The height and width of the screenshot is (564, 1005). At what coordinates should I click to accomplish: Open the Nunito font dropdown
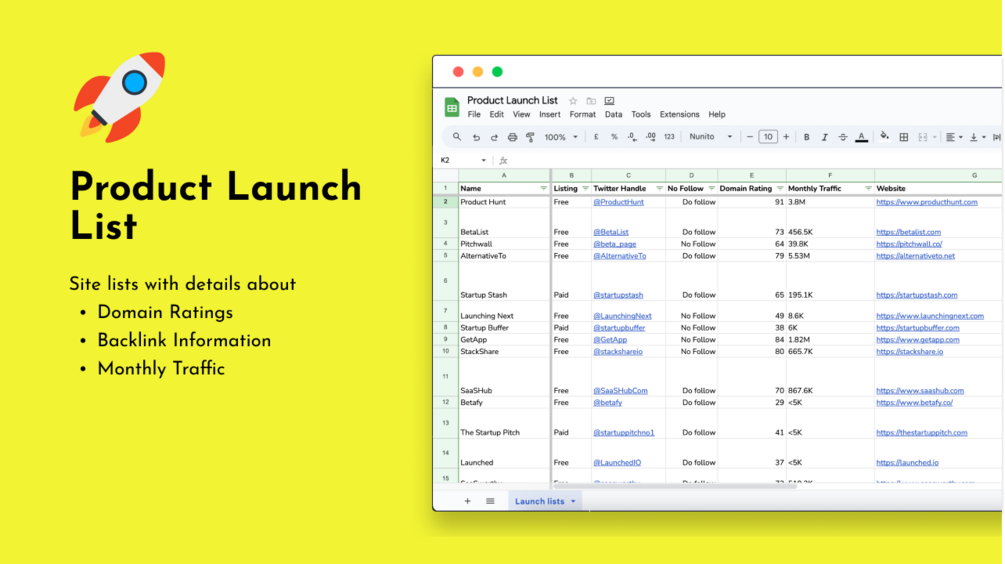coord(710,137)
